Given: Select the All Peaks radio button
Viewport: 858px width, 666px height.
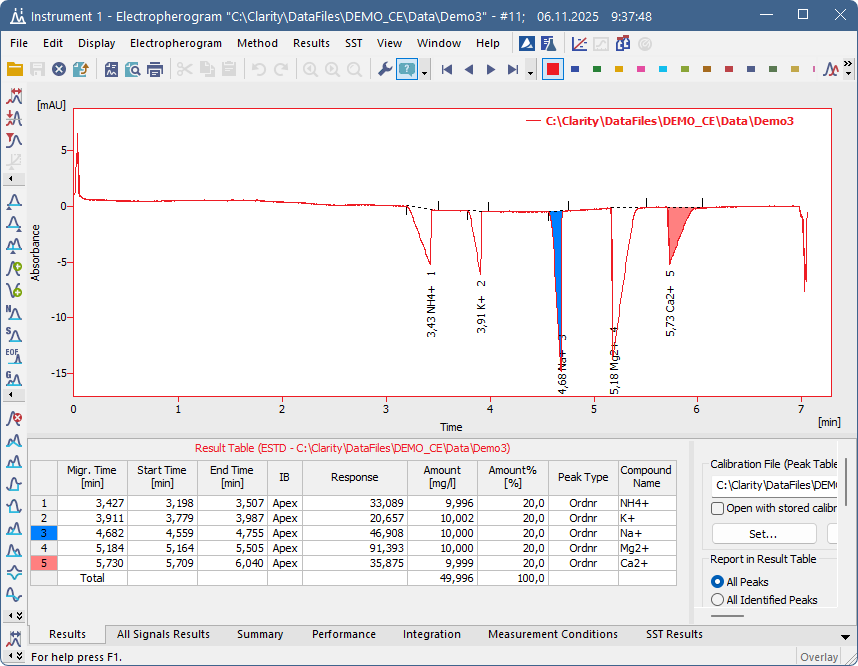Looking at the screenshot, I should coord(717,581).
